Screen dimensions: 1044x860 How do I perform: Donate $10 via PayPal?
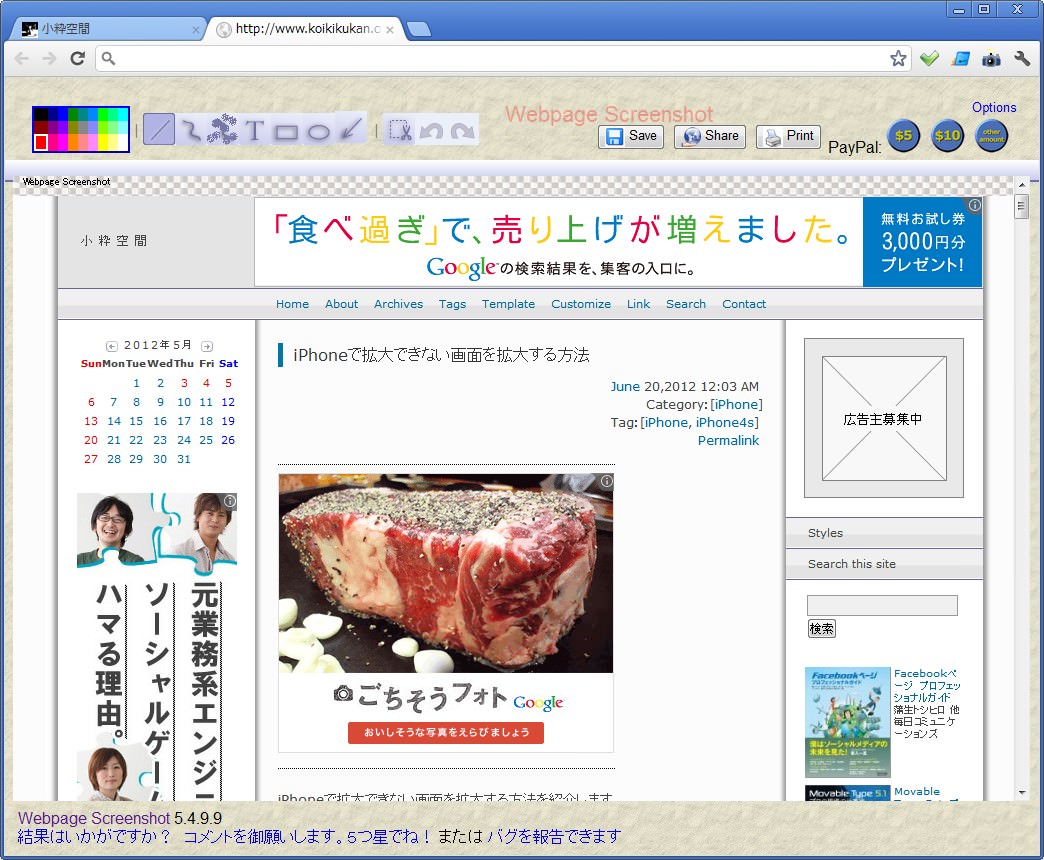pos(947,136)
